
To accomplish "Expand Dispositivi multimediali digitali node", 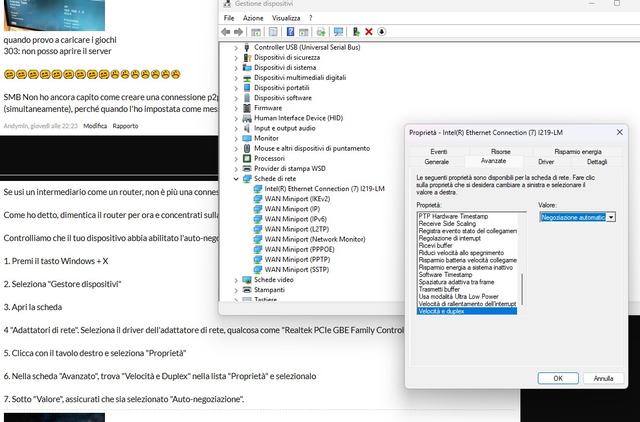I will click(x=236, y=78).
